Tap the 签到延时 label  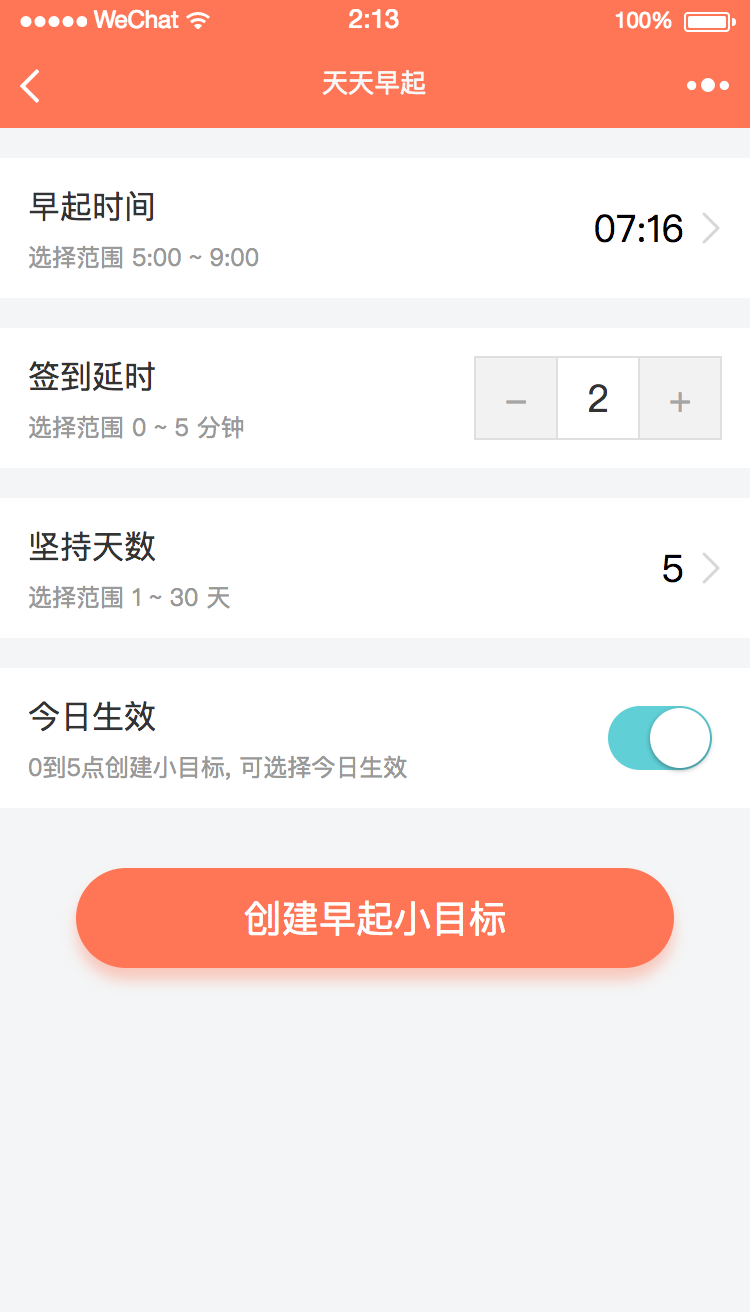(x=92, y=378)
